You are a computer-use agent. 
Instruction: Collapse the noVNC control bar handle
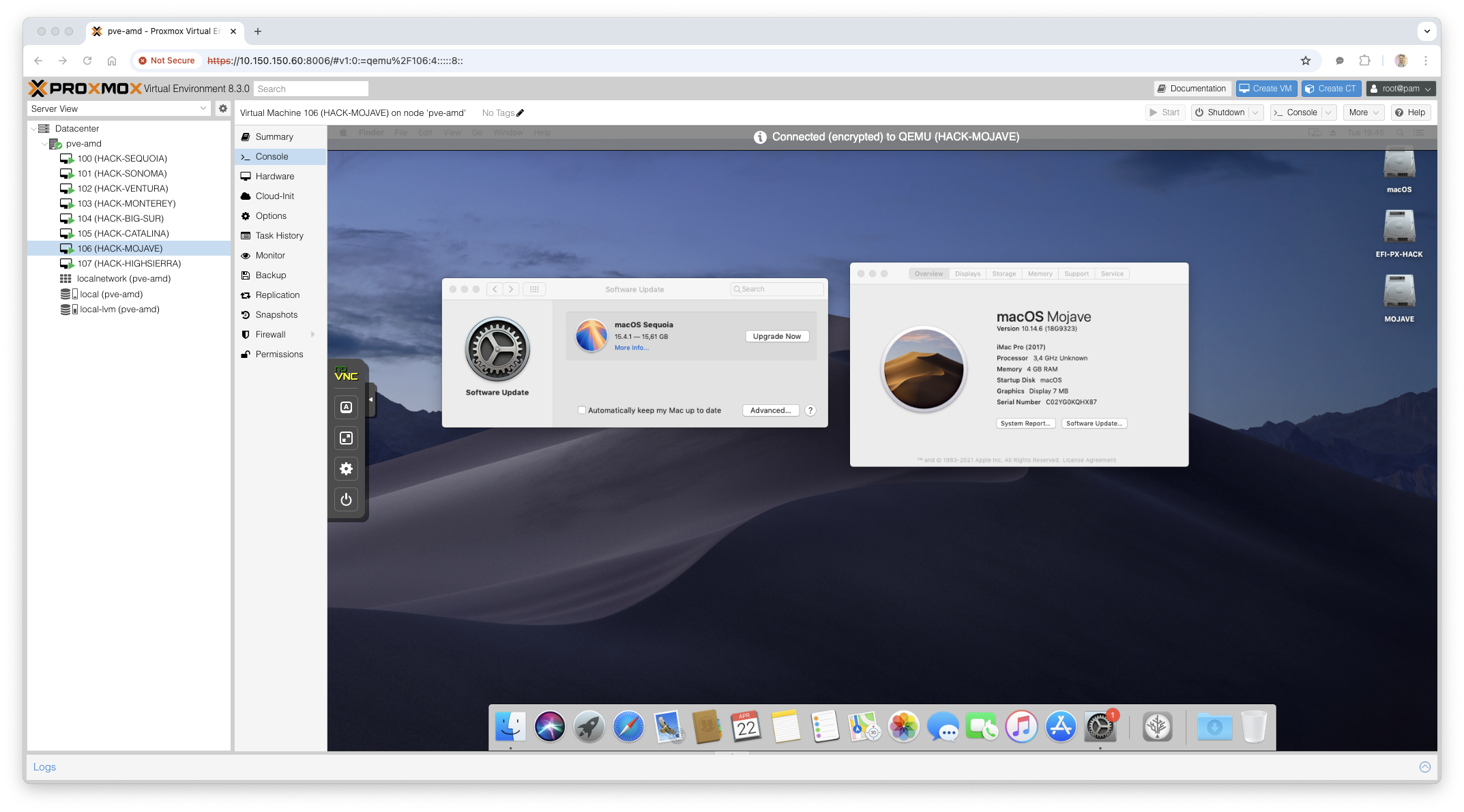coord(371,400)
